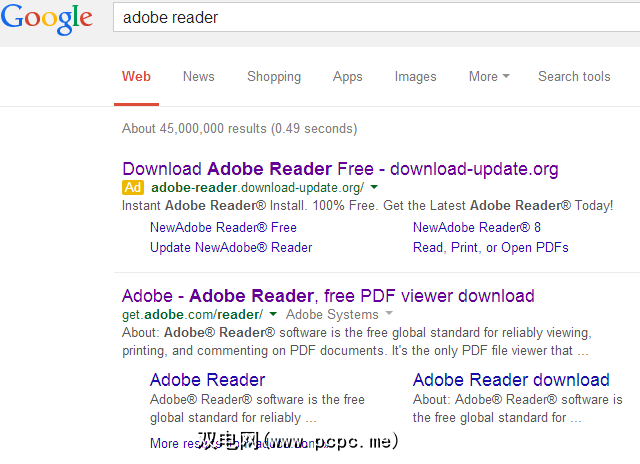The height and width of the screenshot is (464, 640).
Task: Open the Shopping tab
Action: pos(274,77)
